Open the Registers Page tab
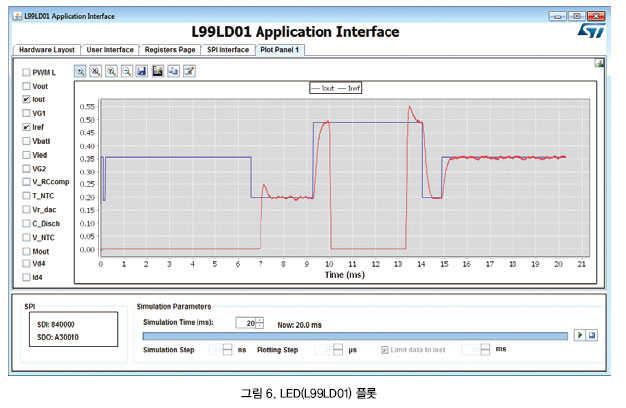The height and width of the screenshot is (408, 626). (170, 50)
